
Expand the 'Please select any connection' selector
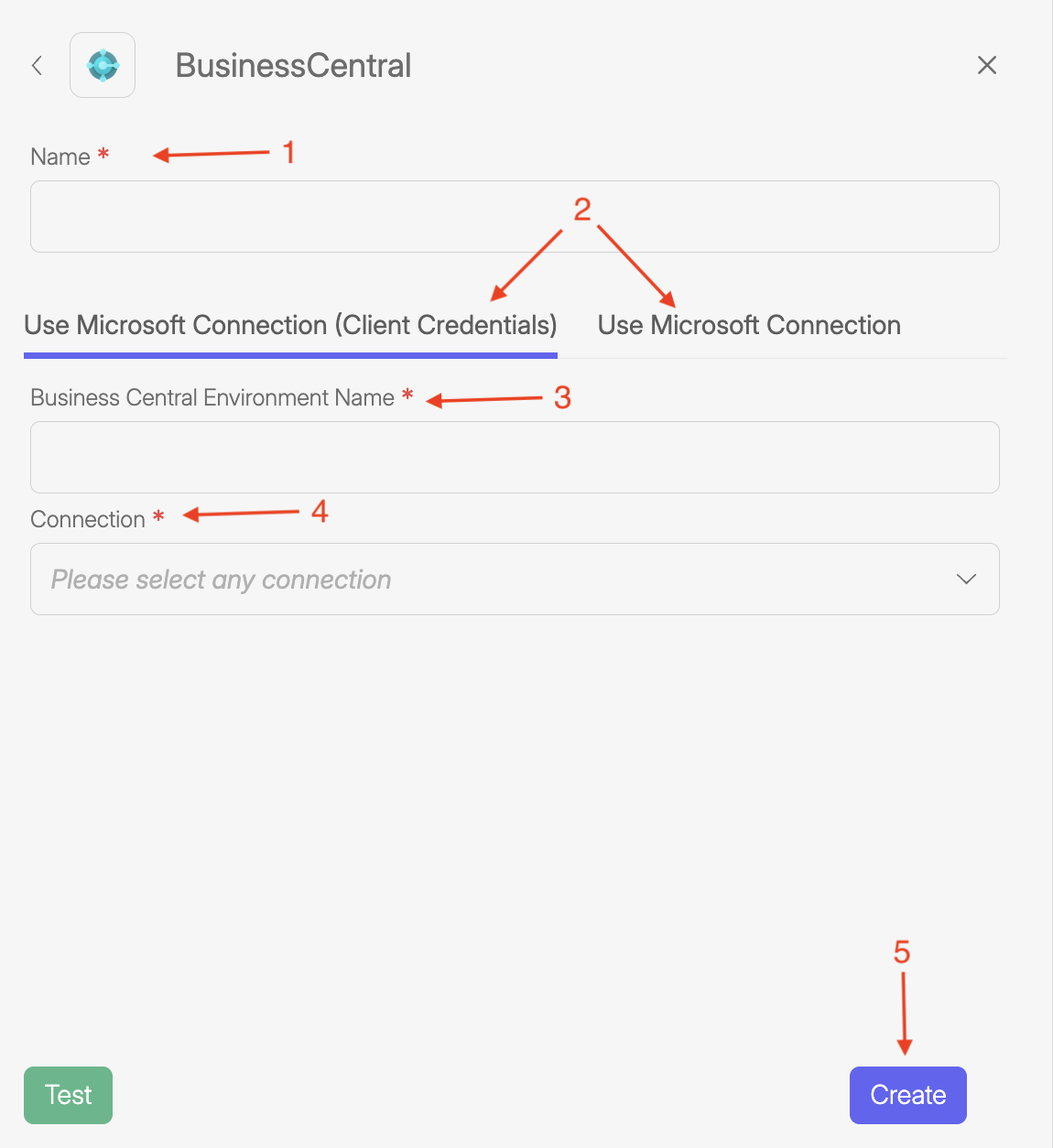[x=514, y=579]
